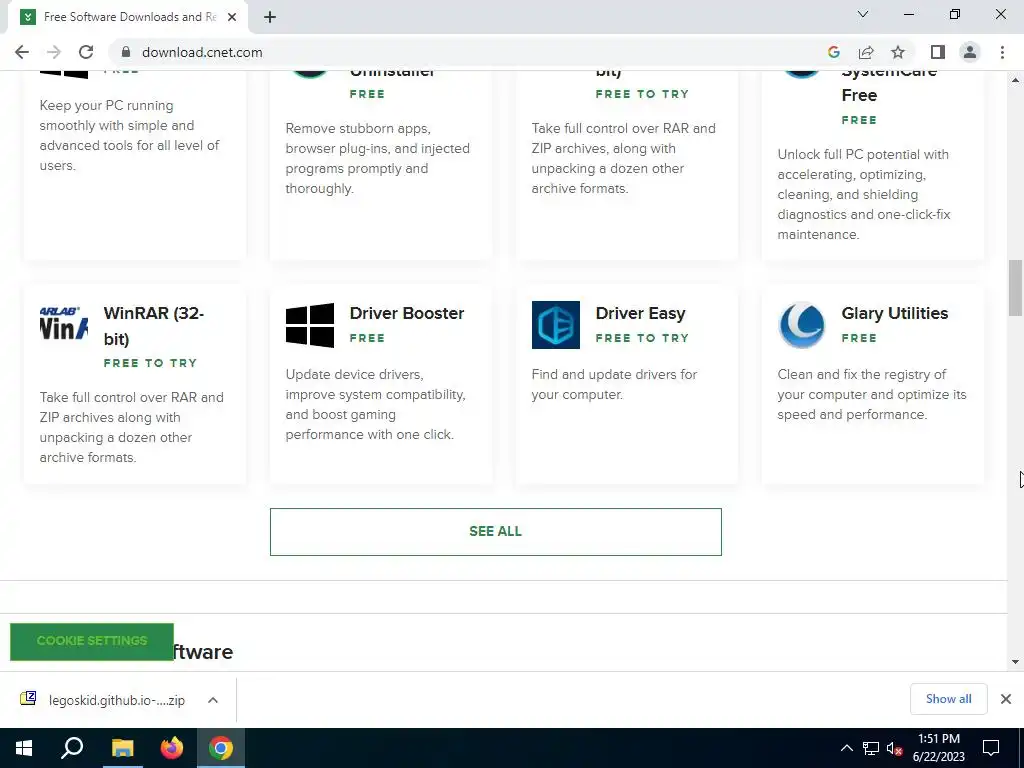Open the Windows Start menu

coord(24,748)
